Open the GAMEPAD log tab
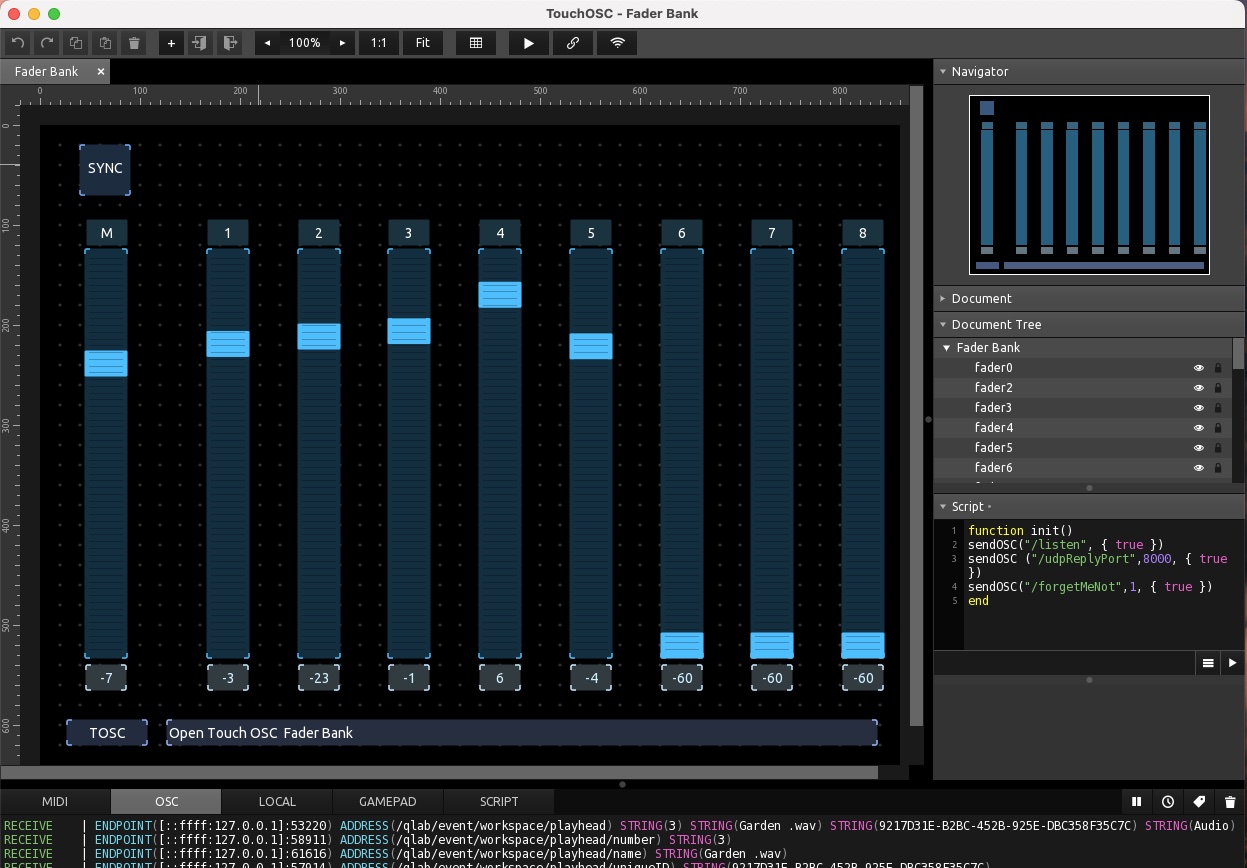The image size is (1247, 868). click(x=387, y=801)
